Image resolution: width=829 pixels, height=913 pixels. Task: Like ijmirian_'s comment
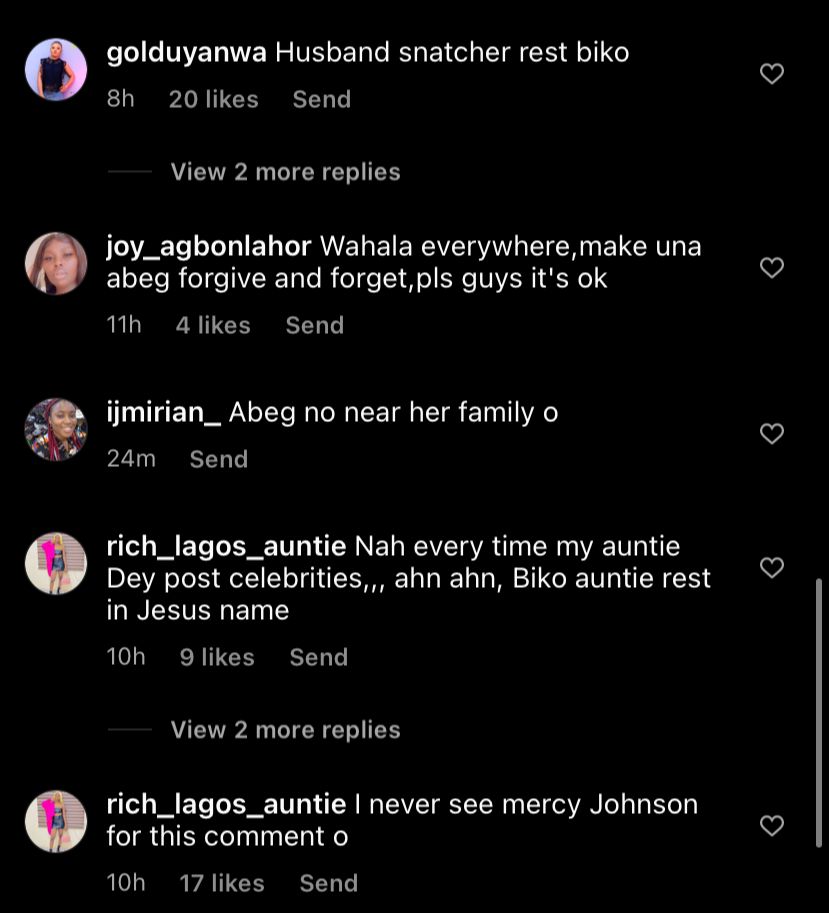coord(771,434)
